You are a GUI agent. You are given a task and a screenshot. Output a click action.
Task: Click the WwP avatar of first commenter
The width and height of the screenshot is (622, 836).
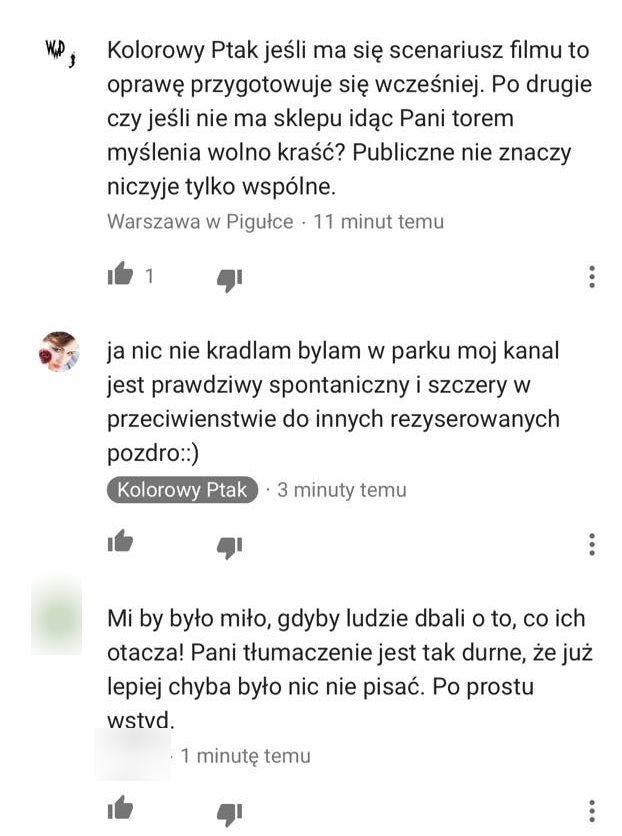[60, 53]
